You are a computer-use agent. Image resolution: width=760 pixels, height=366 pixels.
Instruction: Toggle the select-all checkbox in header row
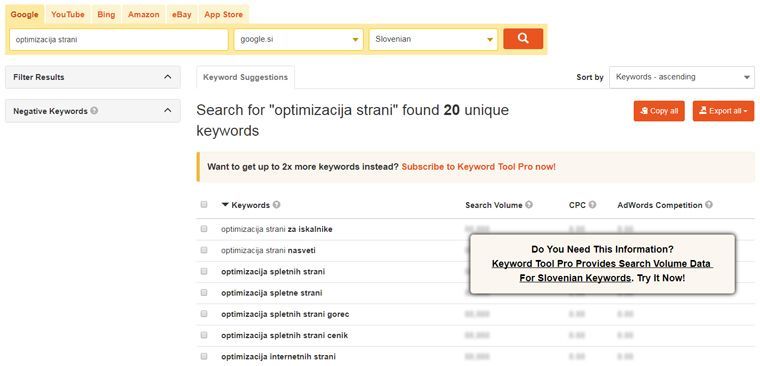pyautogui.click(x=204, y=205)
